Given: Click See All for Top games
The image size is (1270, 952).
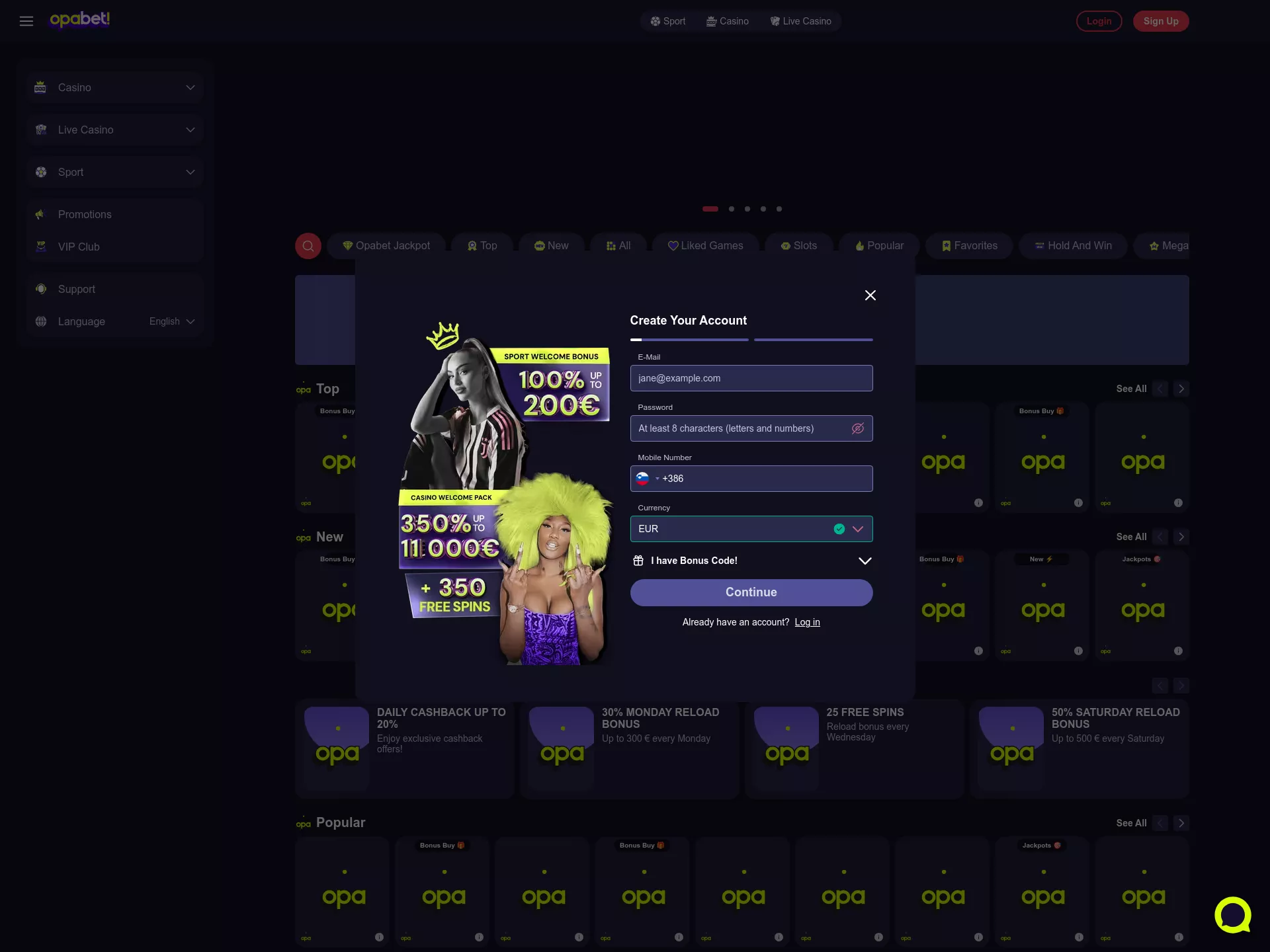Looking at the screenshot, I should [1131, 389].
